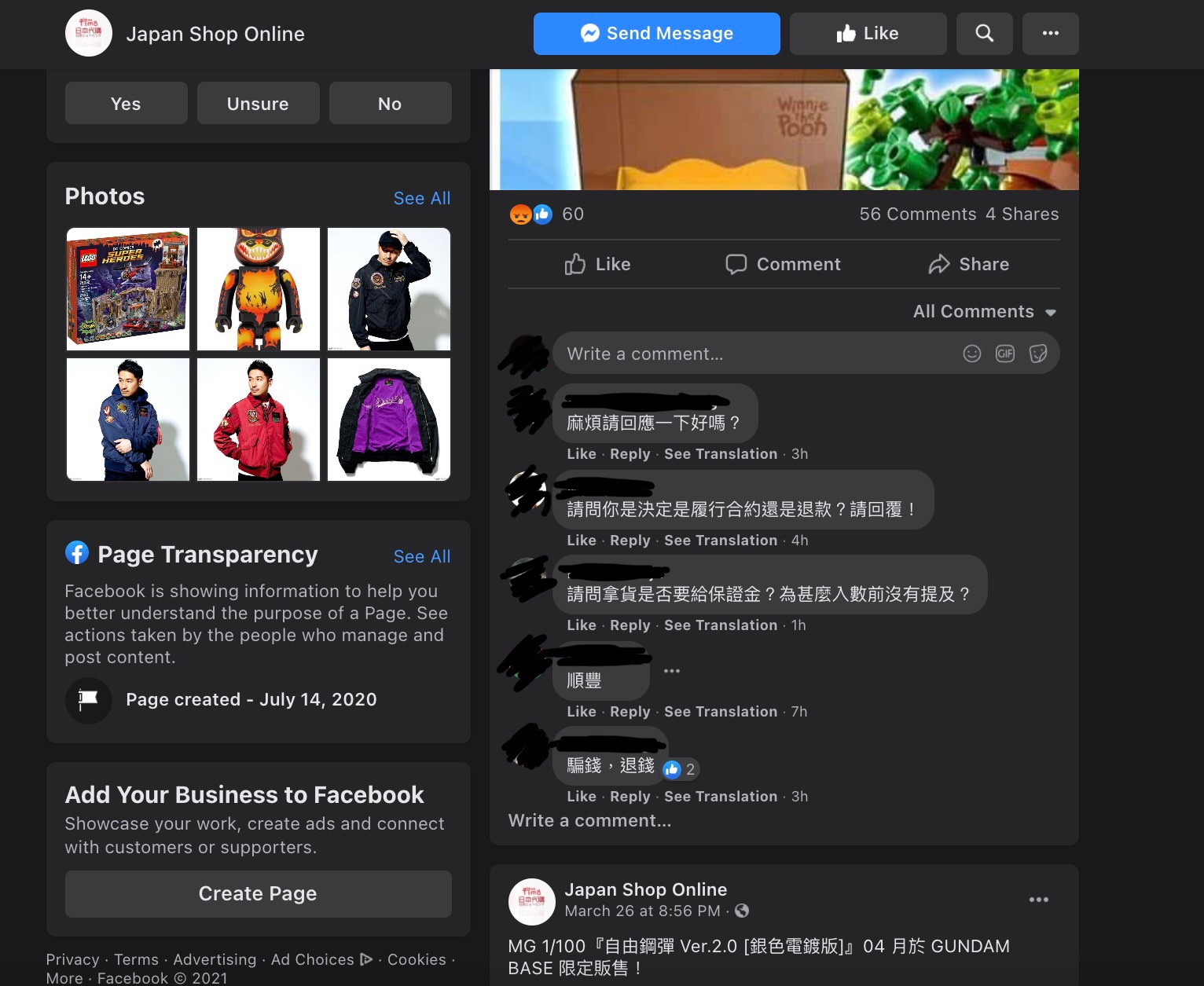Viewport: 1204px width, 986px height.
Task: Like the 騙錢，退錢 comment
Action: (x=582, y=797)
